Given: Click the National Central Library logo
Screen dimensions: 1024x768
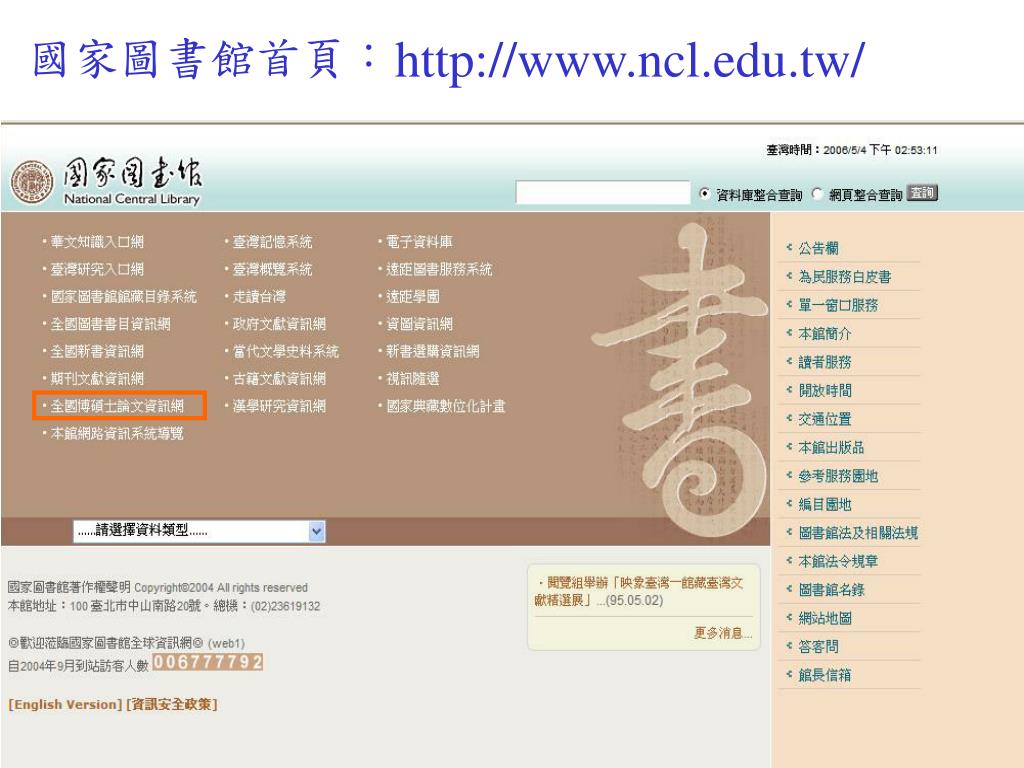Looking at the screenshot, I should pos(106,182).
